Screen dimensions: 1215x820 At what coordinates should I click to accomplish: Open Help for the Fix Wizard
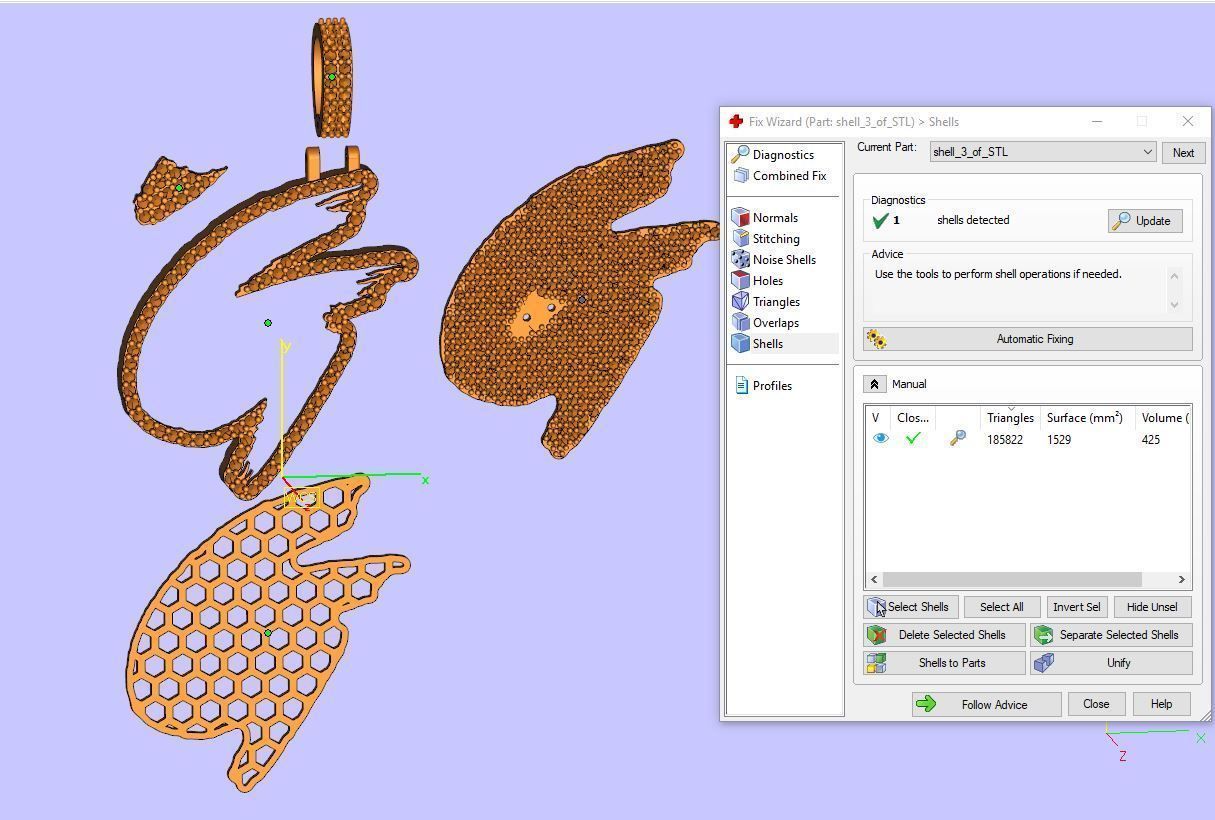[1161, 704]
